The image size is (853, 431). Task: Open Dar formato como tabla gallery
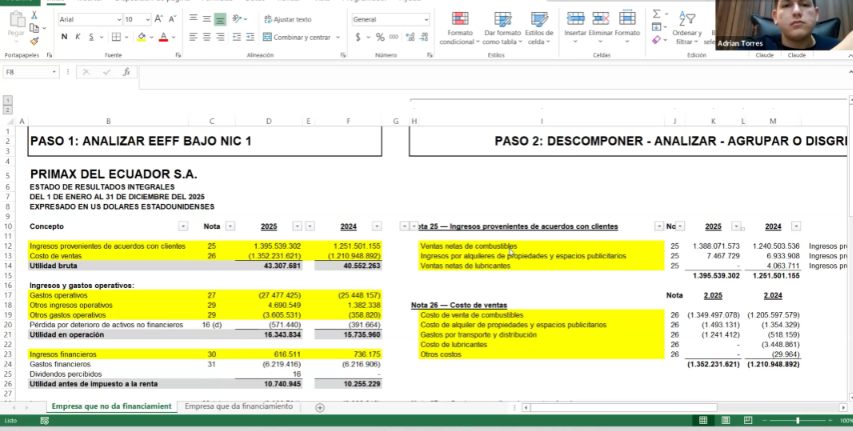point(502,28)
